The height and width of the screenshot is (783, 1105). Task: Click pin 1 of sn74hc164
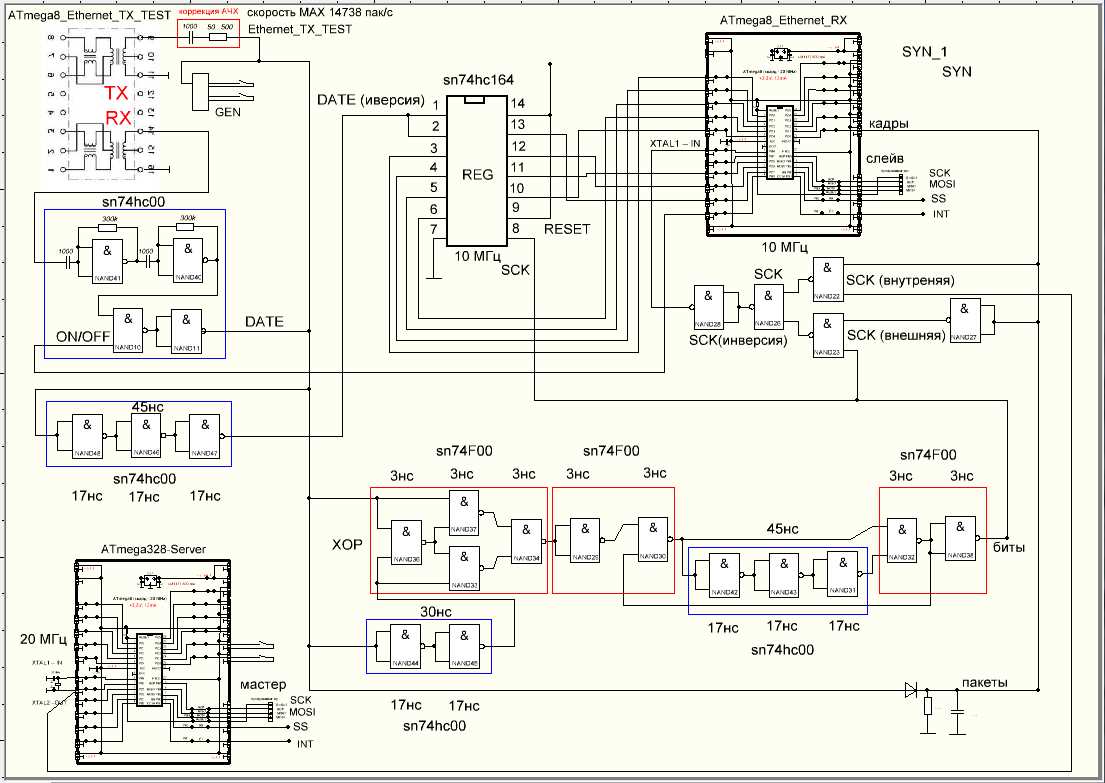point(436,106)
